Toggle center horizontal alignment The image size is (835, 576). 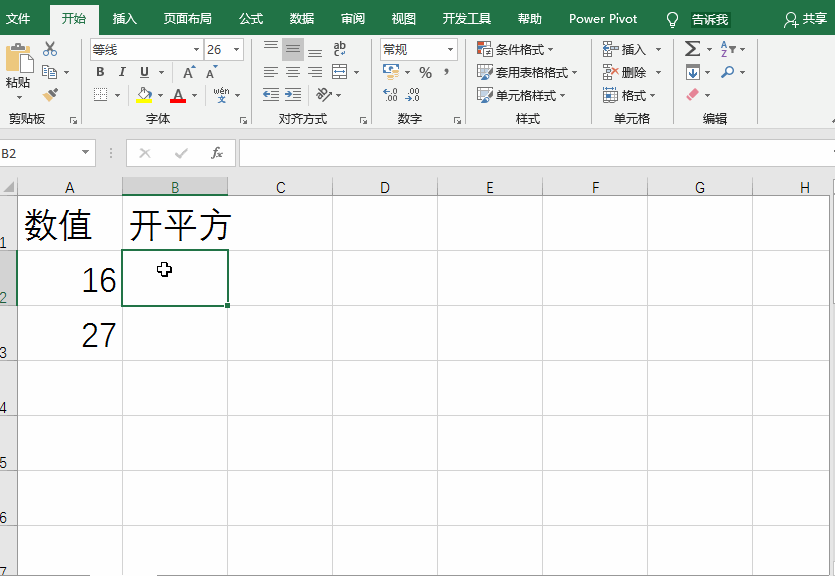coord(293,72)
